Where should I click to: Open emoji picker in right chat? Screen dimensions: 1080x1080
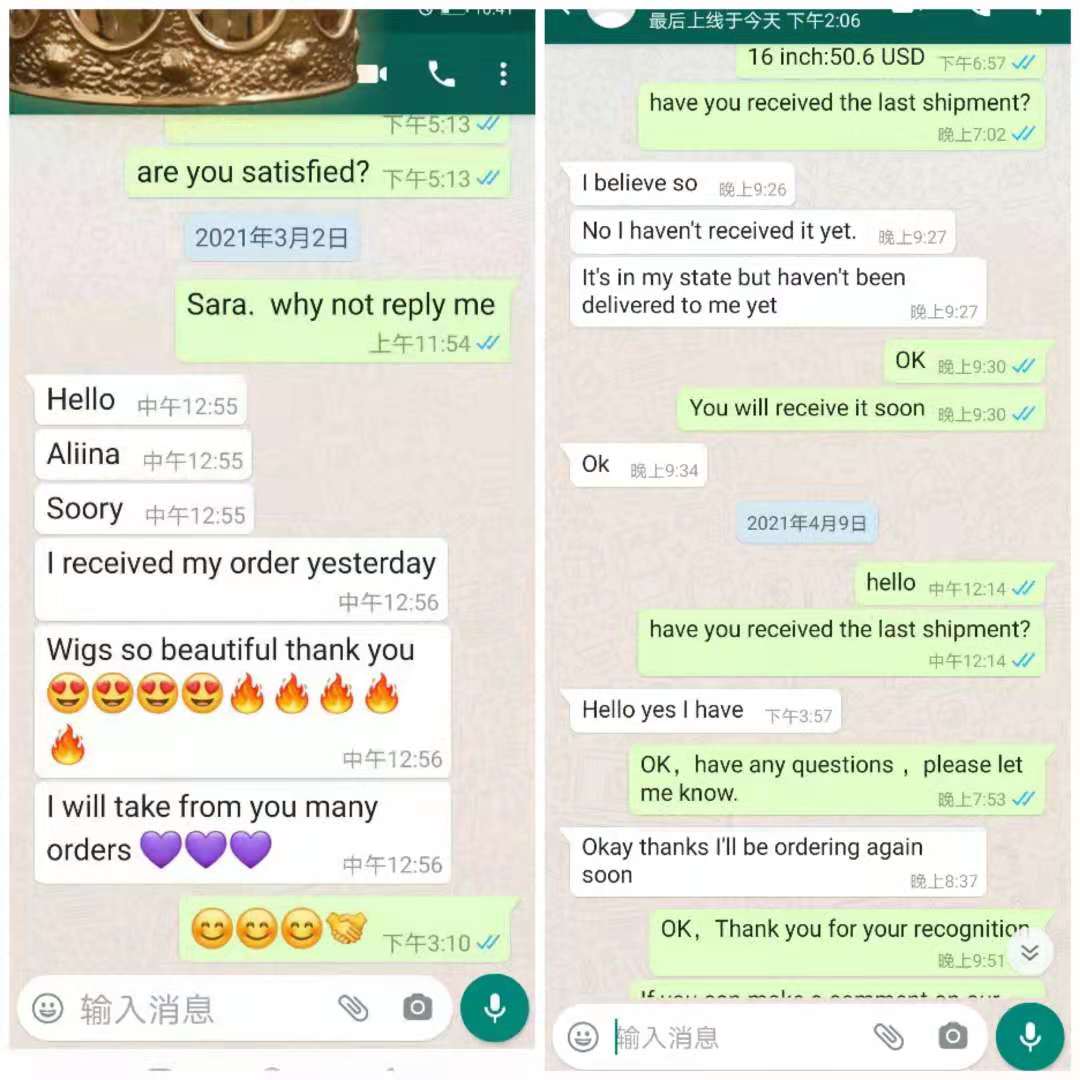[583, 1037]
